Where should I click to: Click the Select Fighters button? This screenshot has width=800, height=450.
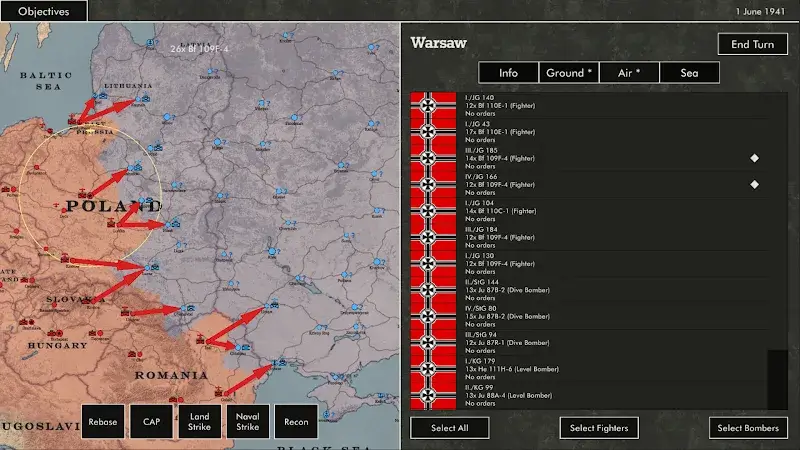598,428
